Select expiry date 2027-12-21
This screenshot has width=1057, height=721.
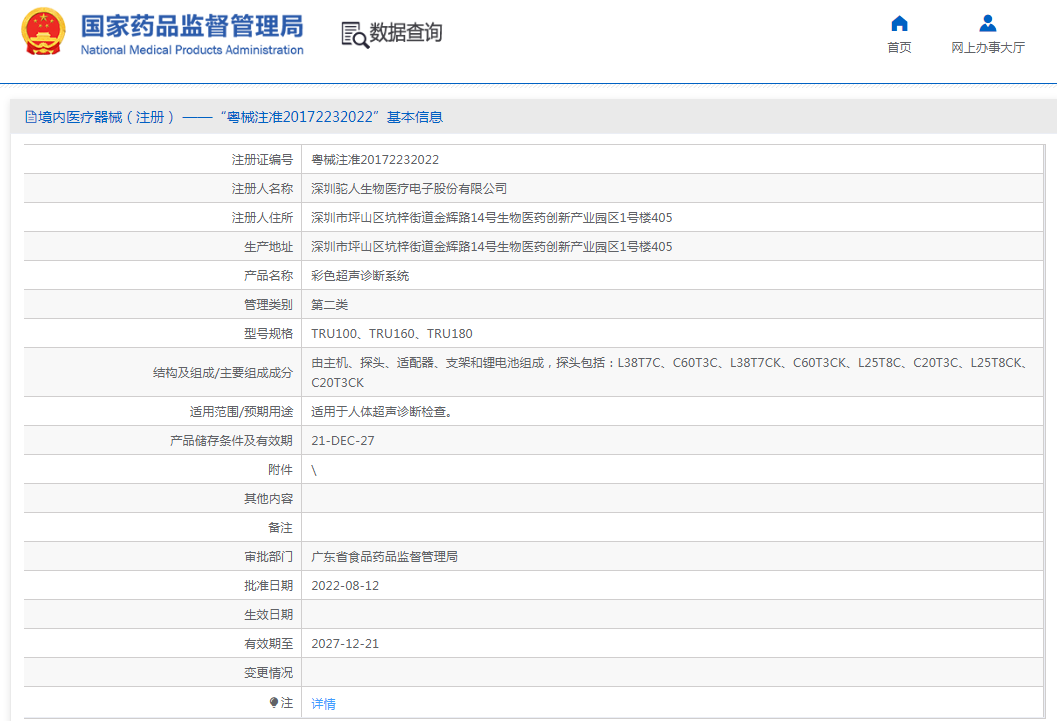coord(345,644)
